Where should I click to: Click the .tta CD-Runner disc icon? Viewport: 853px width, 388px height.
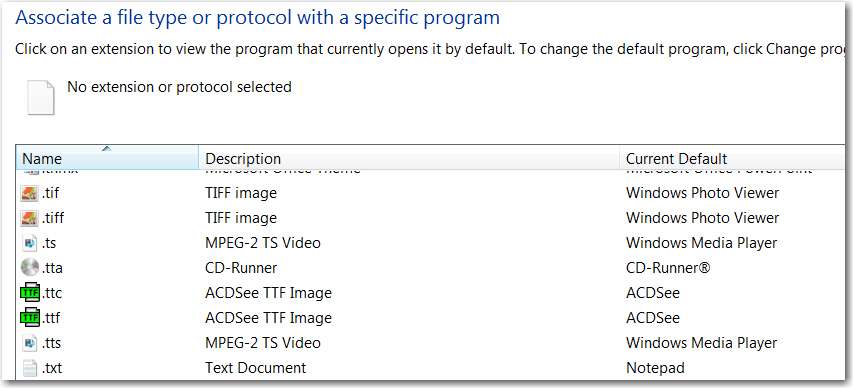[29, 268]
